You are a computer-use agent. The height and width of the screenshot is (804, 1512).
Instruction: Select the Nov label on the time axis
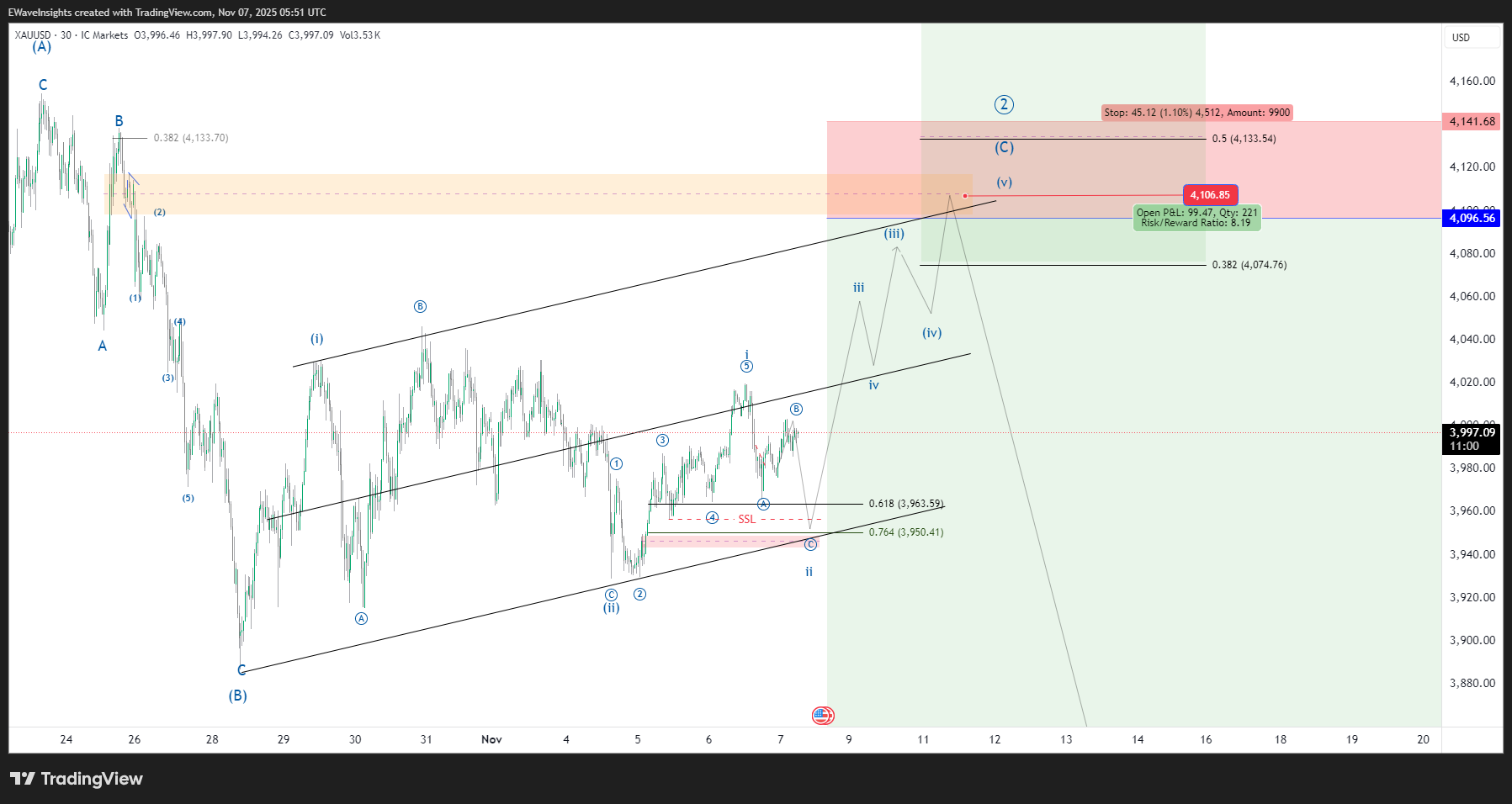click(x=492, y=739)
